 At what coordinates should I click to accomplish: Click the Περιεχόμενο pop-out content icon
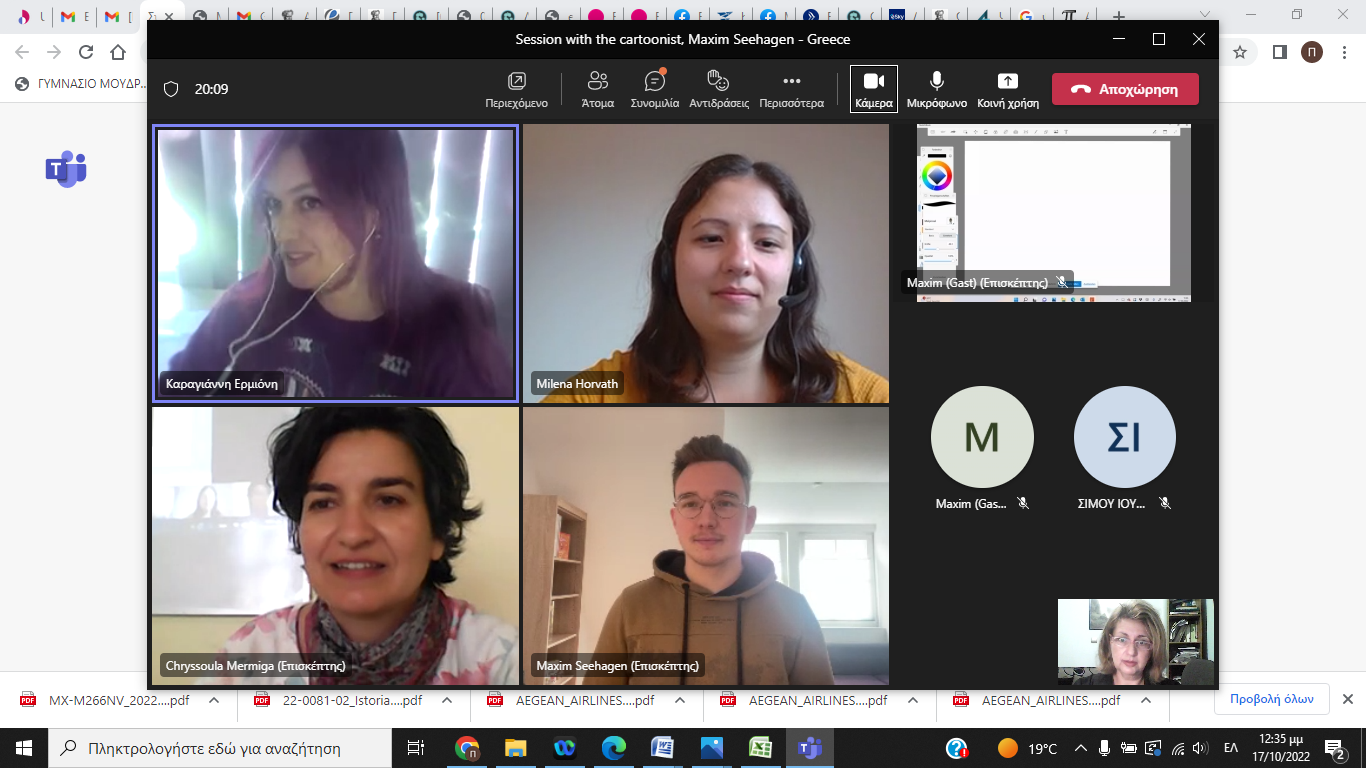tap(516, 89)
